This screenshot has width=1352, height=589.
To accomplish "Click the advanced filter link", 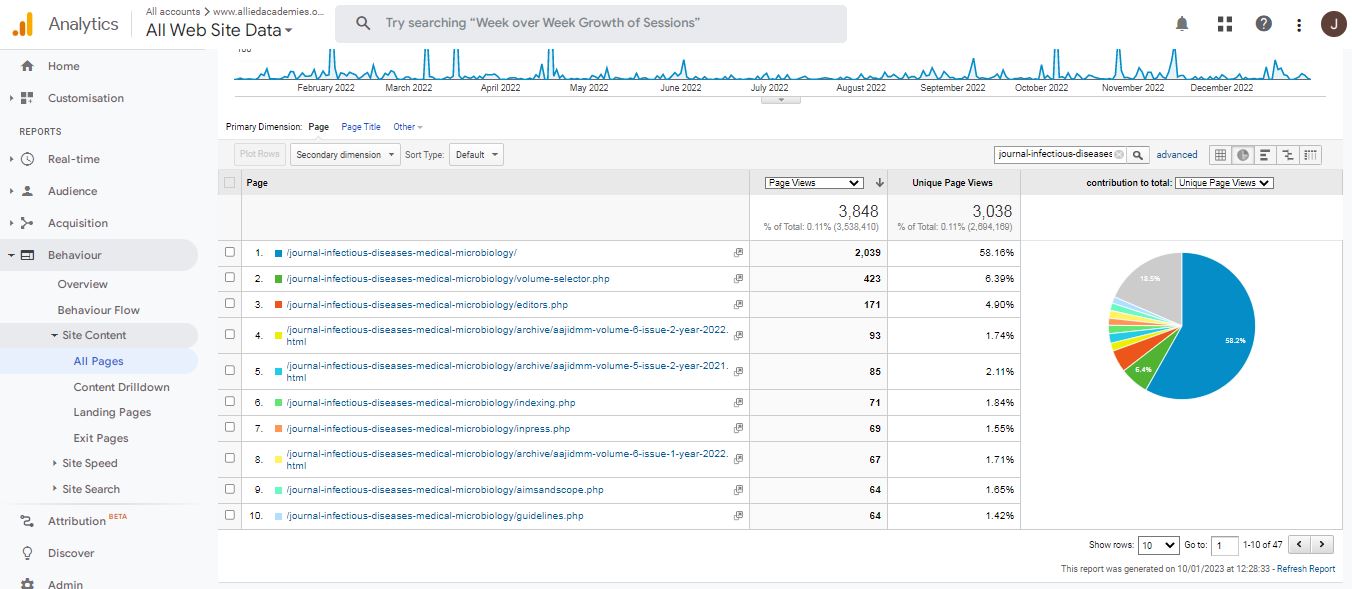I will click(x=1177, y=155).
